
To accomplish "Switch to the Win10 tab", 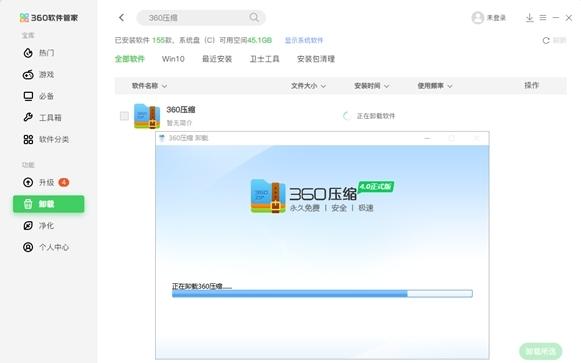I will pos(173,59).
